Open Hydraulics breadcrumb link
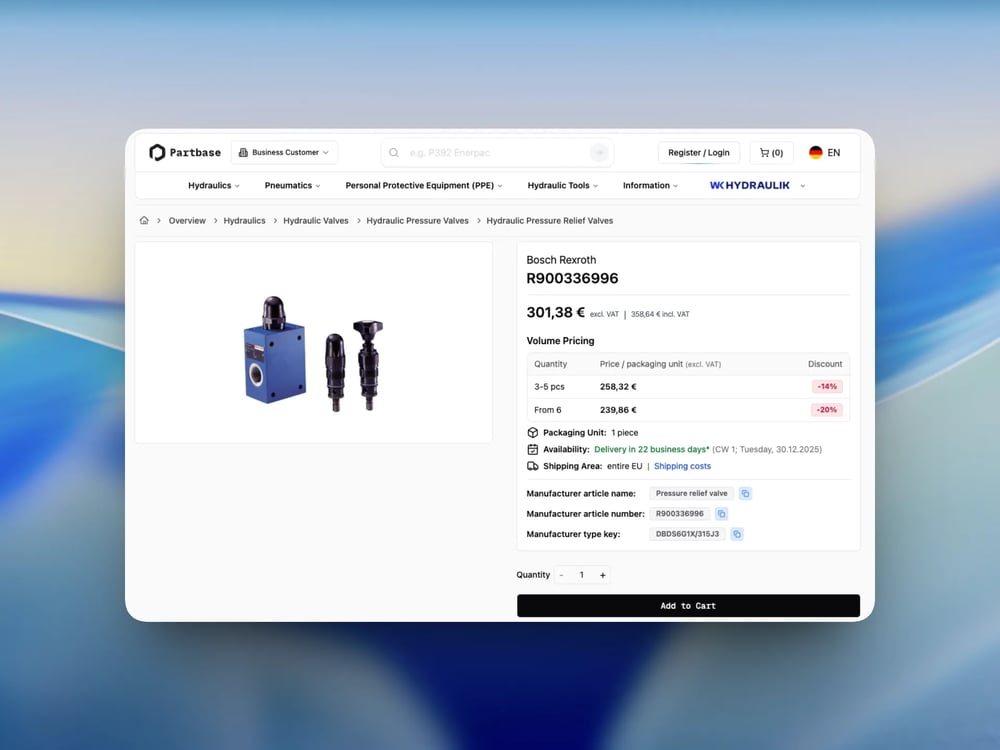Viewport: 1000px width, 750px height. coord(244,221)
